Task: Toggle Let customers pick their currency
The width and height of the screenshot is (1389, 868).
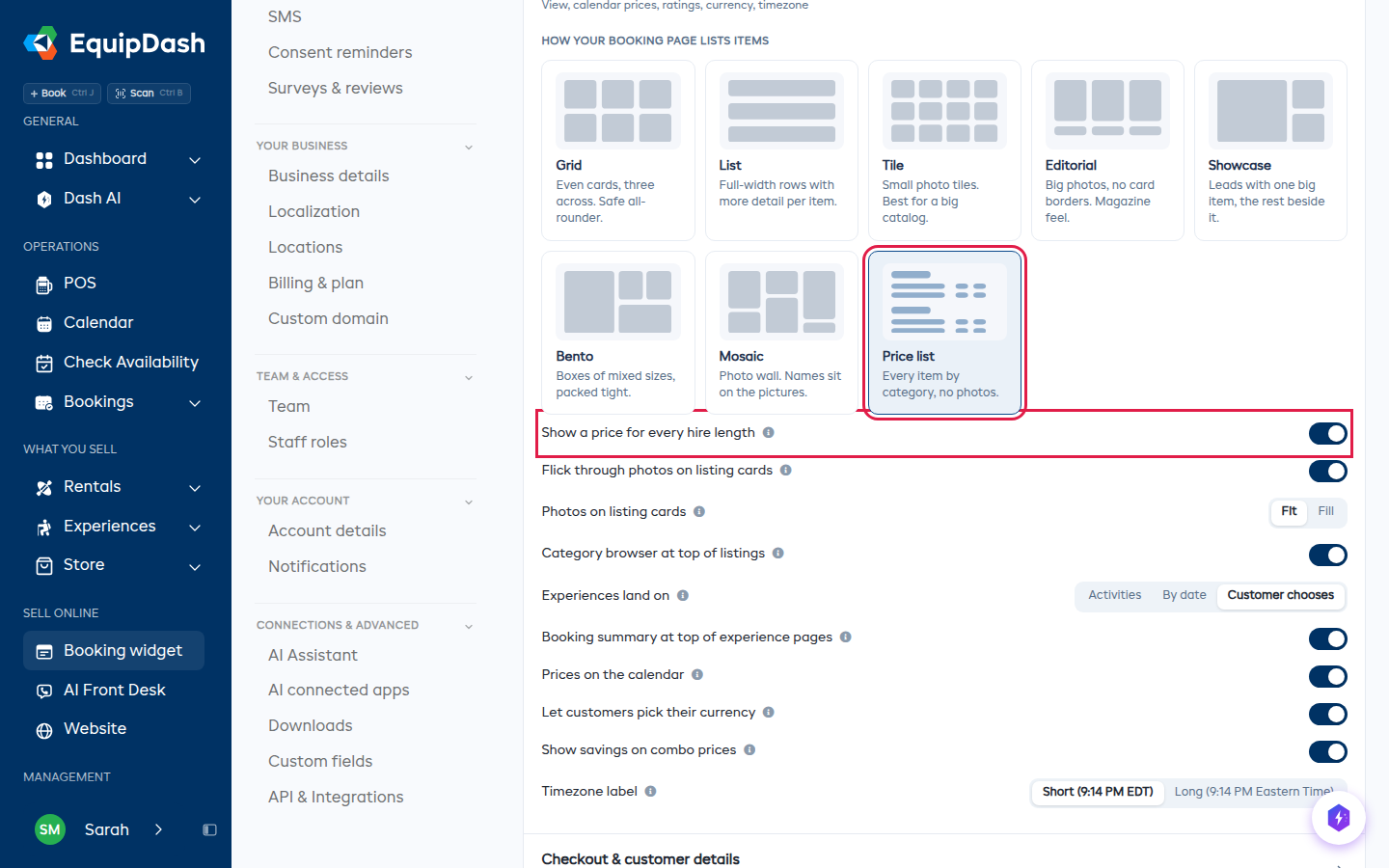Action: click(x=1328, y=714)
